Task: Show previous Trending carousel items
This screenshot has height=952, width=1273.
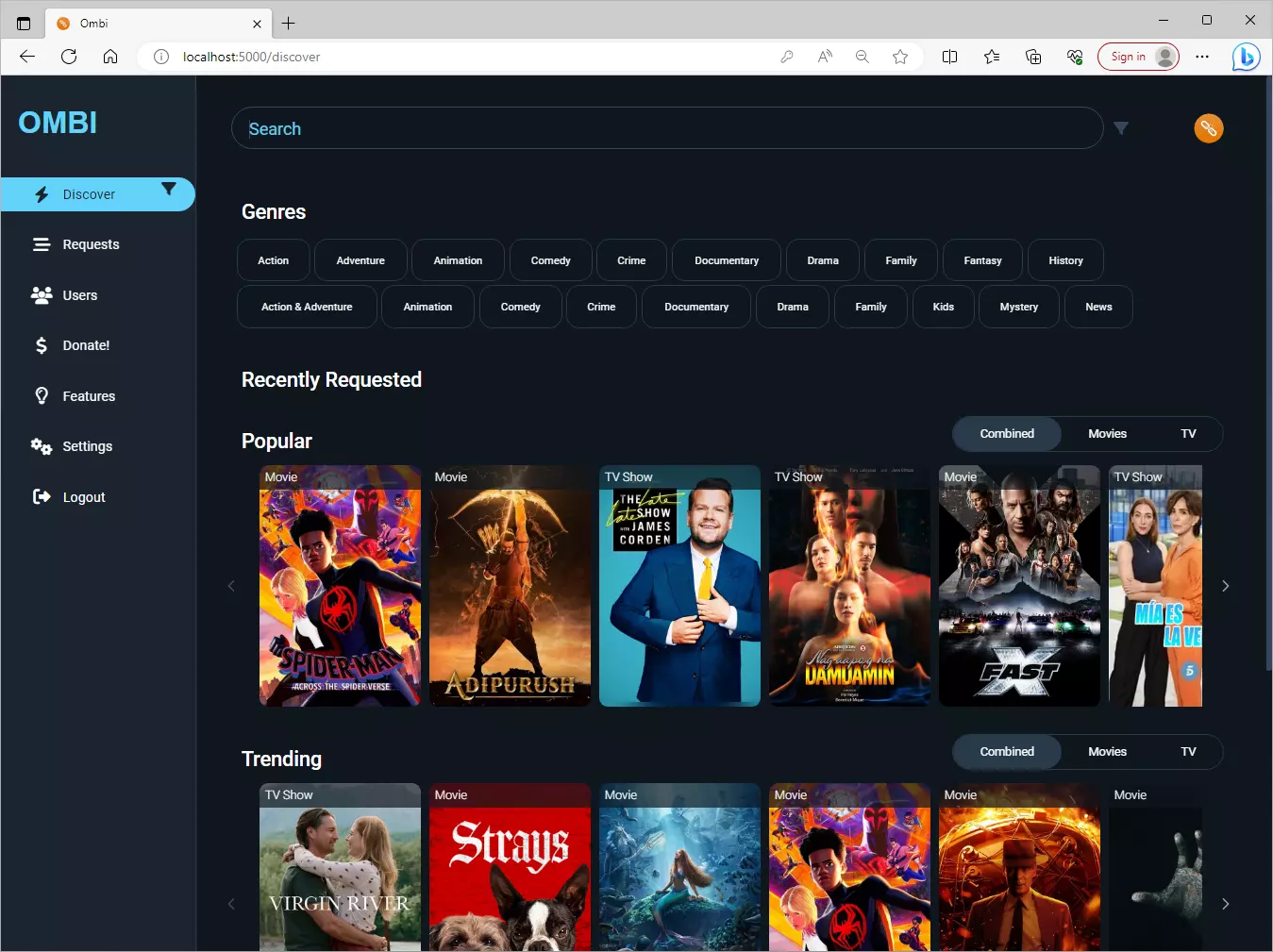Action: (231, 904)
